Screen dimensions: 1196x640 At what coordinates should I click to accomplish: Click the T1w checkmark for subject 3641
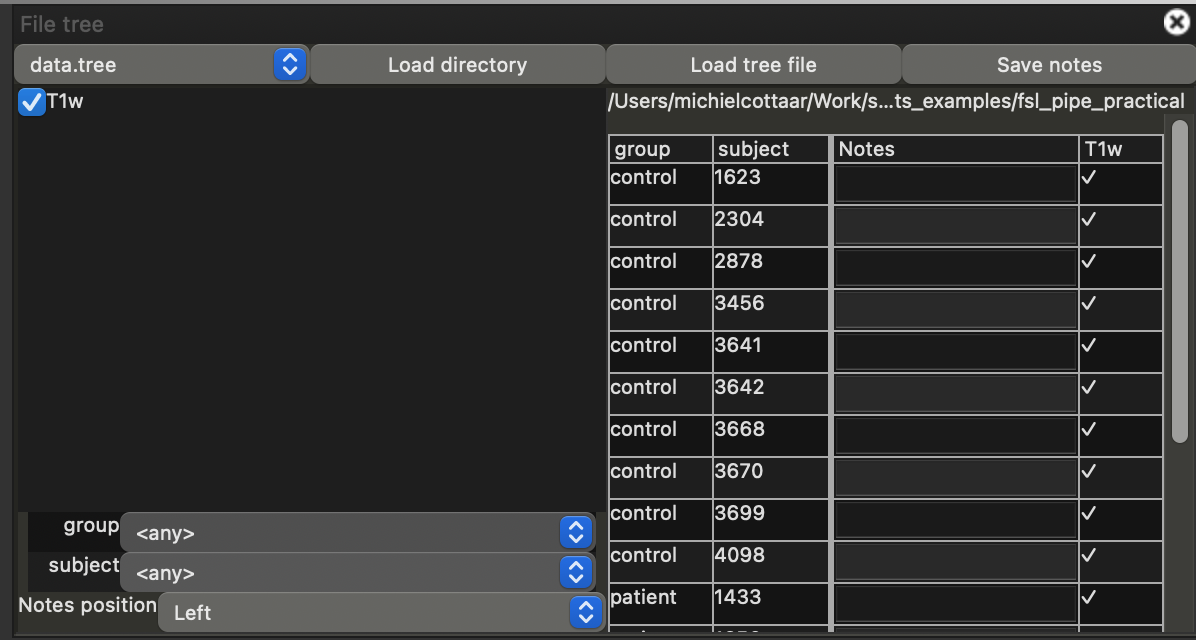(x=1090, y=345)
